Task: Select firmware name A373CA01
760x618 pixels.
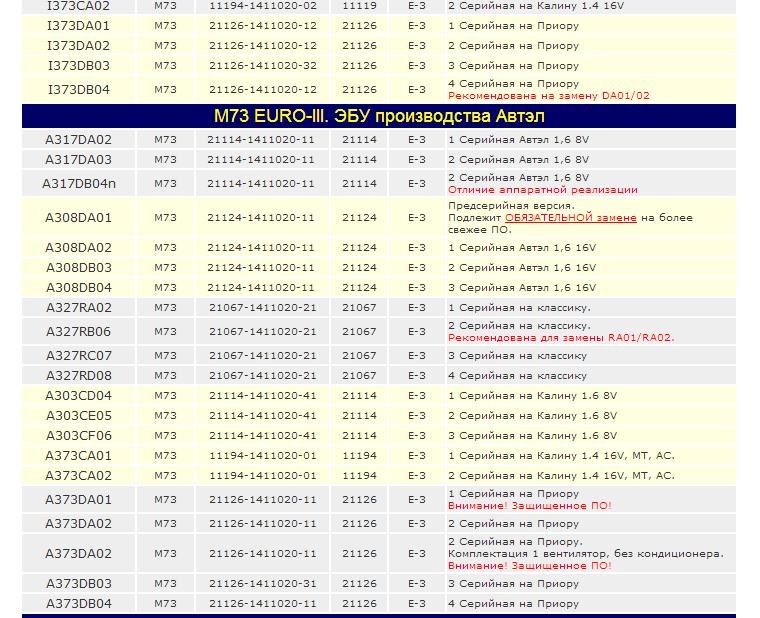Action: 79,456
